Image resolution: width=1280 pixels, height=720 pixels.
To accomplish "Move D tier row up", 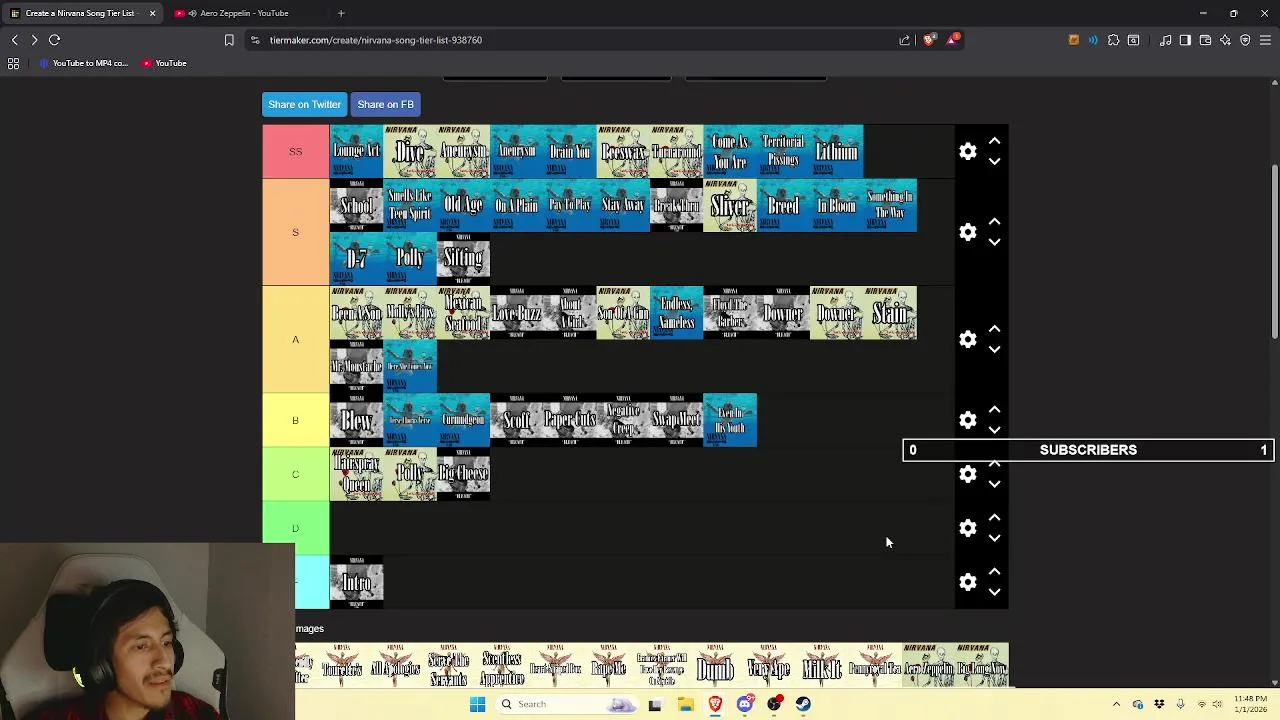I will point(994,518).
